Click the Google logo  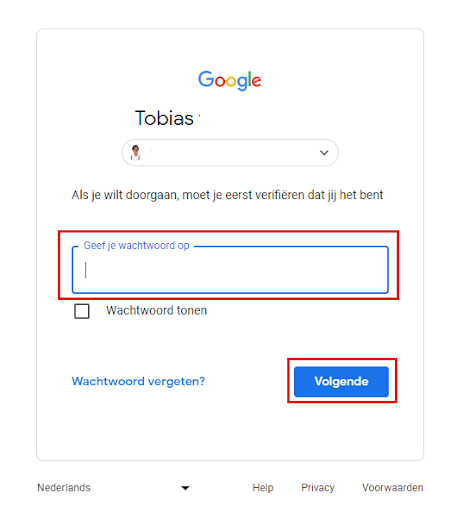(x=230, y=80)
